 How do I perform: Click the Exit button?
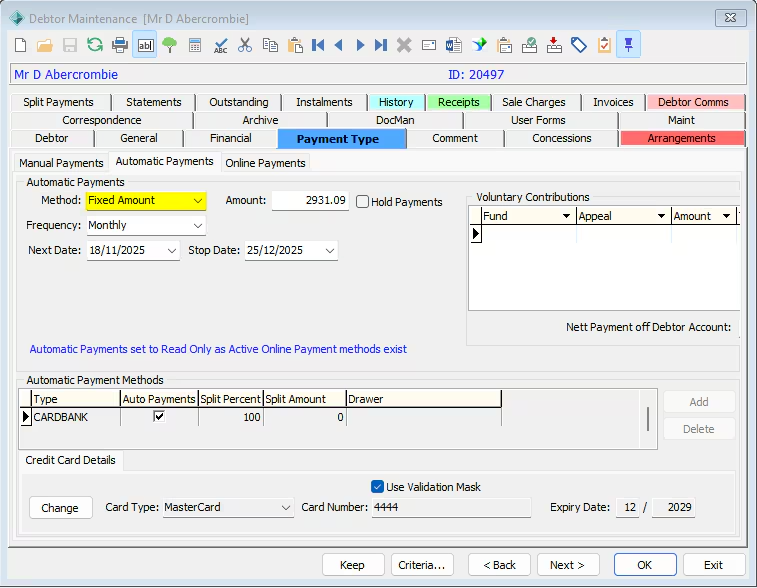(x=714, y=565)
